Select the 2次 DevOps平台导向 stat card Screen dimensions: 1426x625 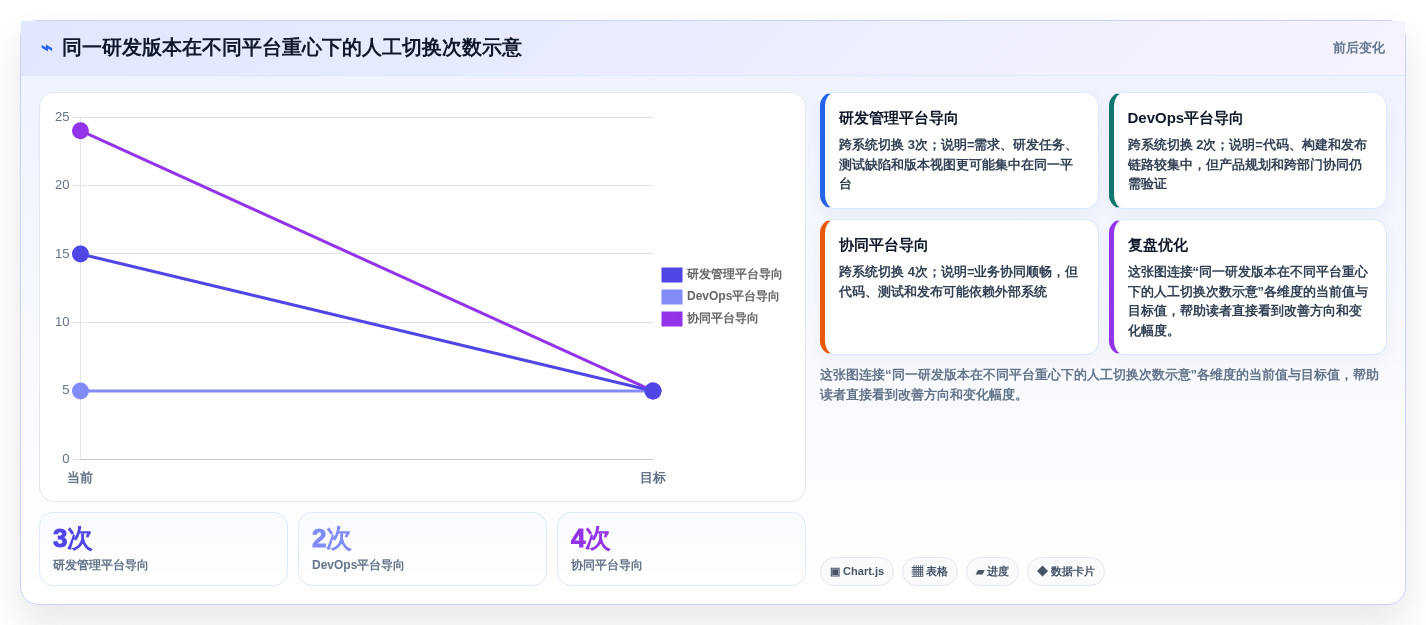422,549
